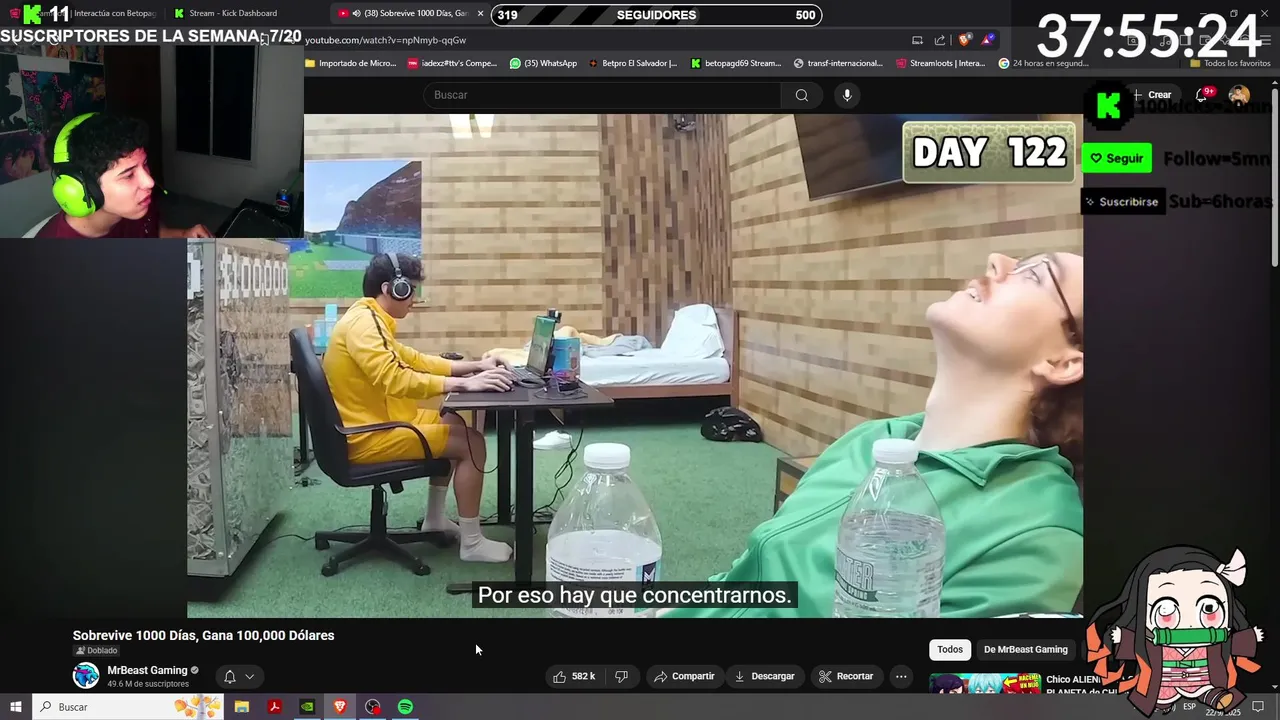Open File Explorer from the taskbar
Image resolution: width=1280 pixels, height=720 pixels.
pyautogui.click(x=241, y=707)
